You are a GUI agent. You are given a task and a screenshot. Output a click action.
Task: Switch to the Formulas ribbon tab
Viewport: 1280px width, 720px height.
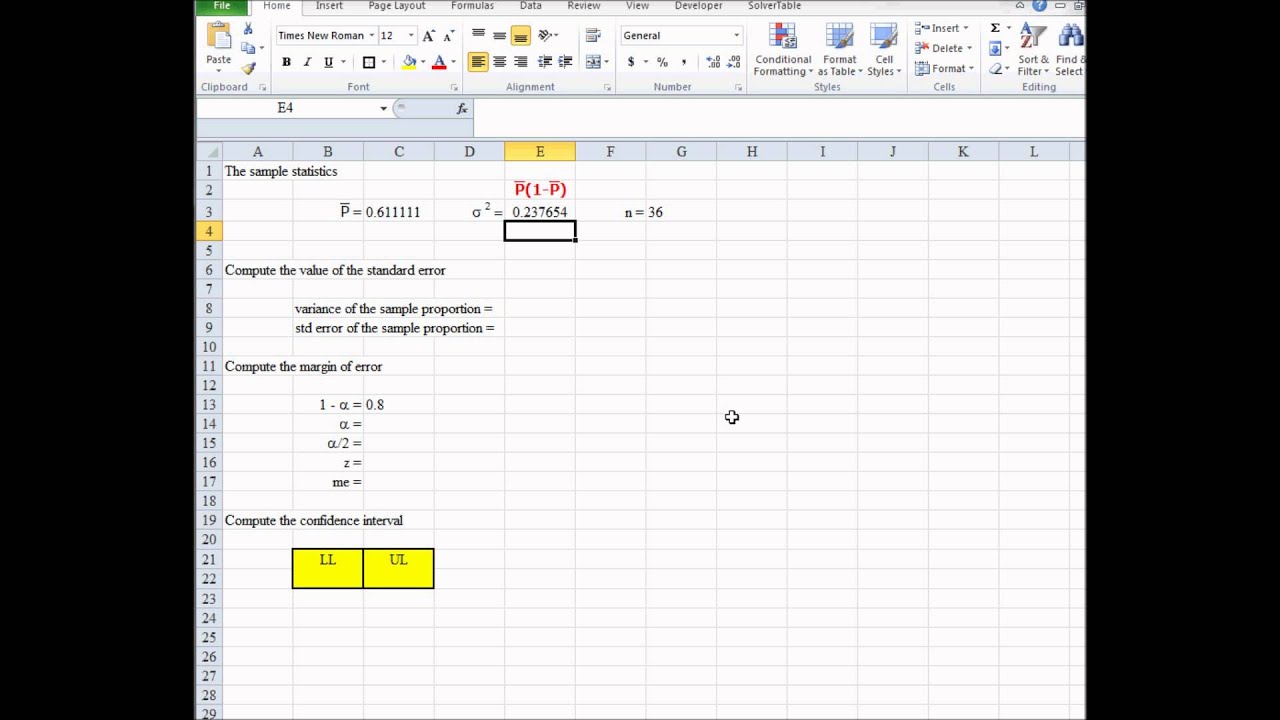pyautogui.click(x=471, y=6)
